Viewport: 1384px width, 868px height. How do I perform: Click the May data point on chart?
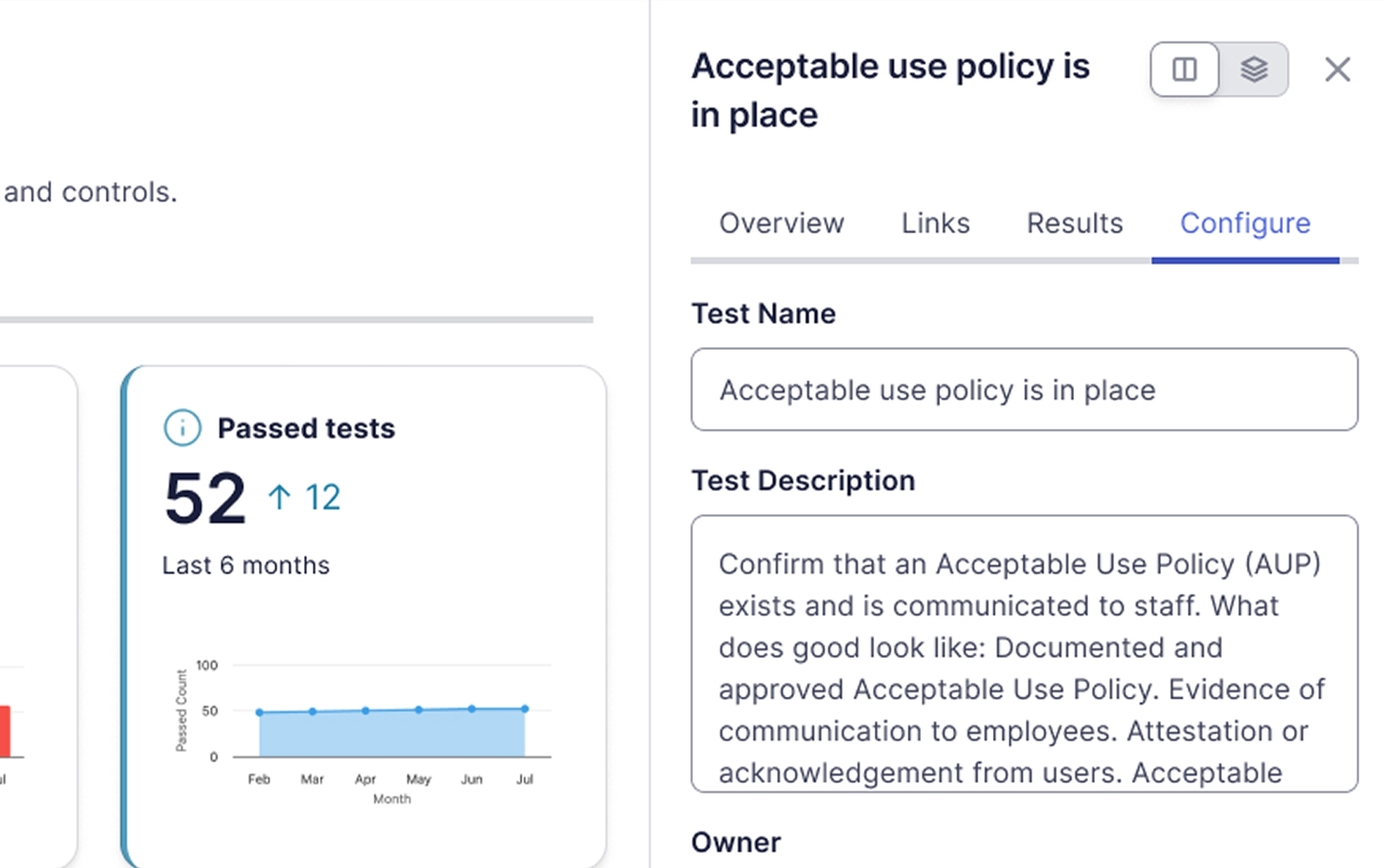pyautogui.click(x=418, y=709)
